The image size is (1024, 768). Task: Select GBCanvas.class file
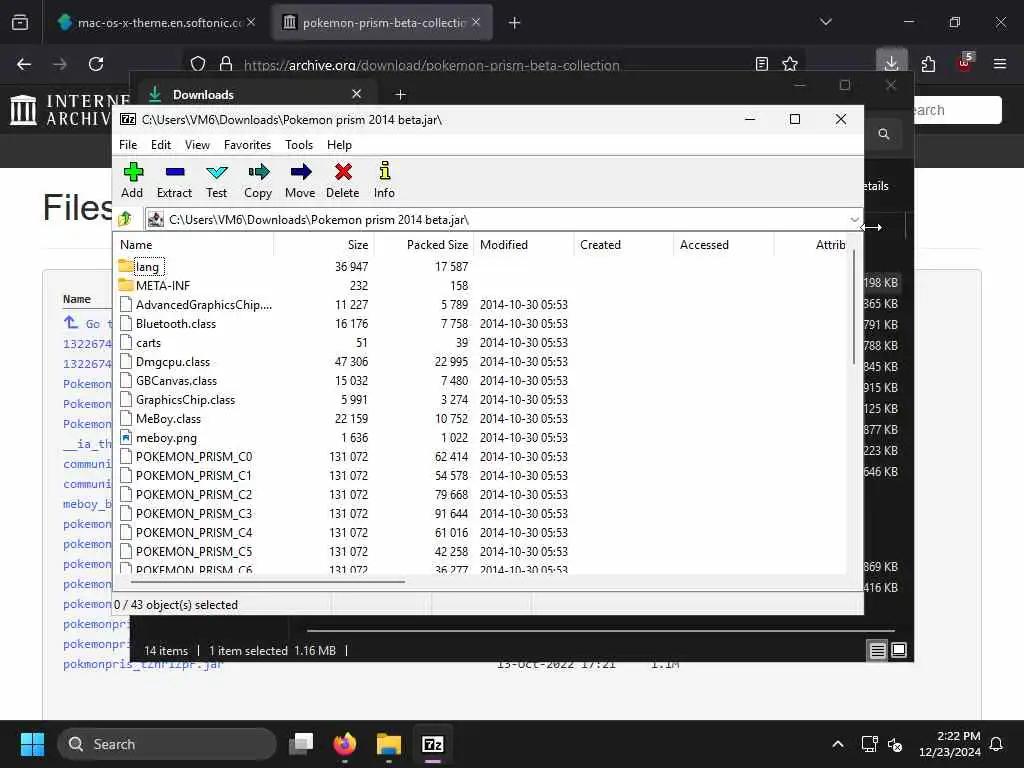coord(176,381)
